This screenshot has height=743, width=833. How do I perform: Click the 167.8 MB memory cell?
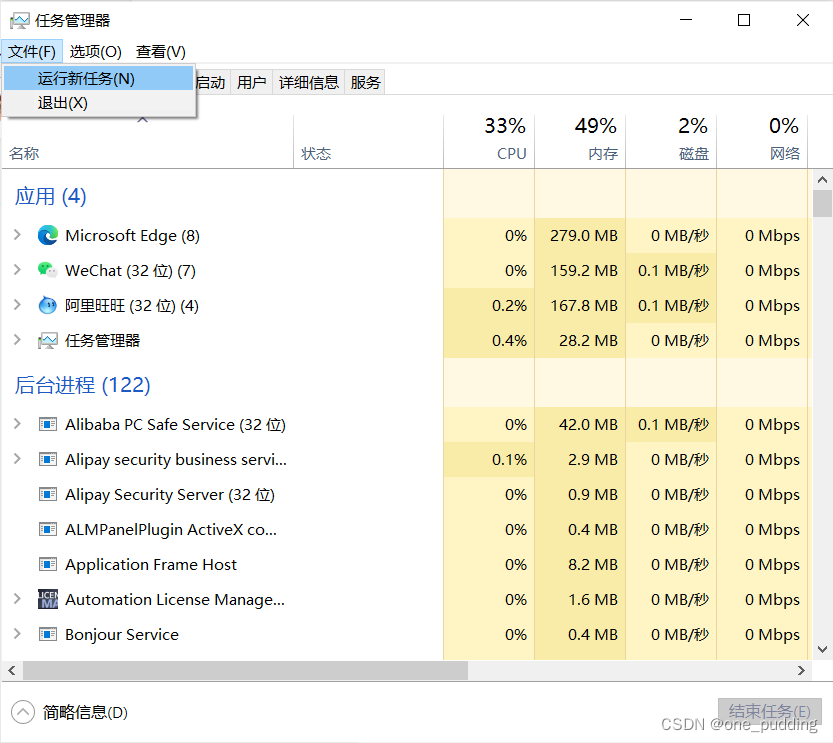[580, 305]
